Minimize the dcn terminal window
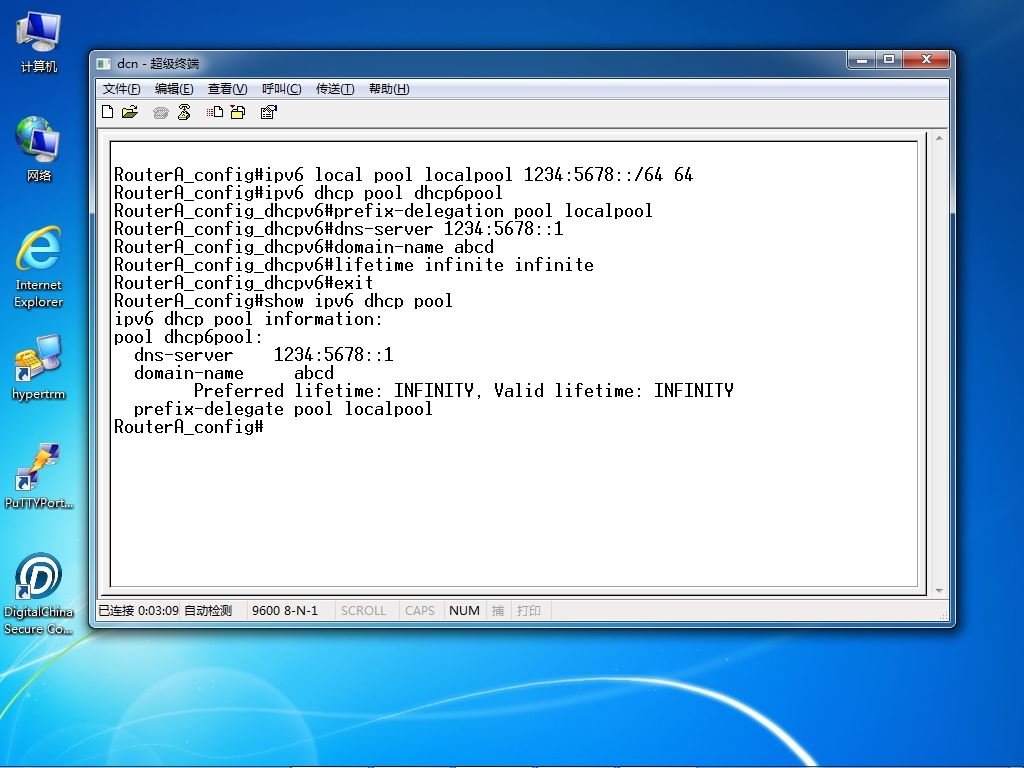 tap(862, 60)
